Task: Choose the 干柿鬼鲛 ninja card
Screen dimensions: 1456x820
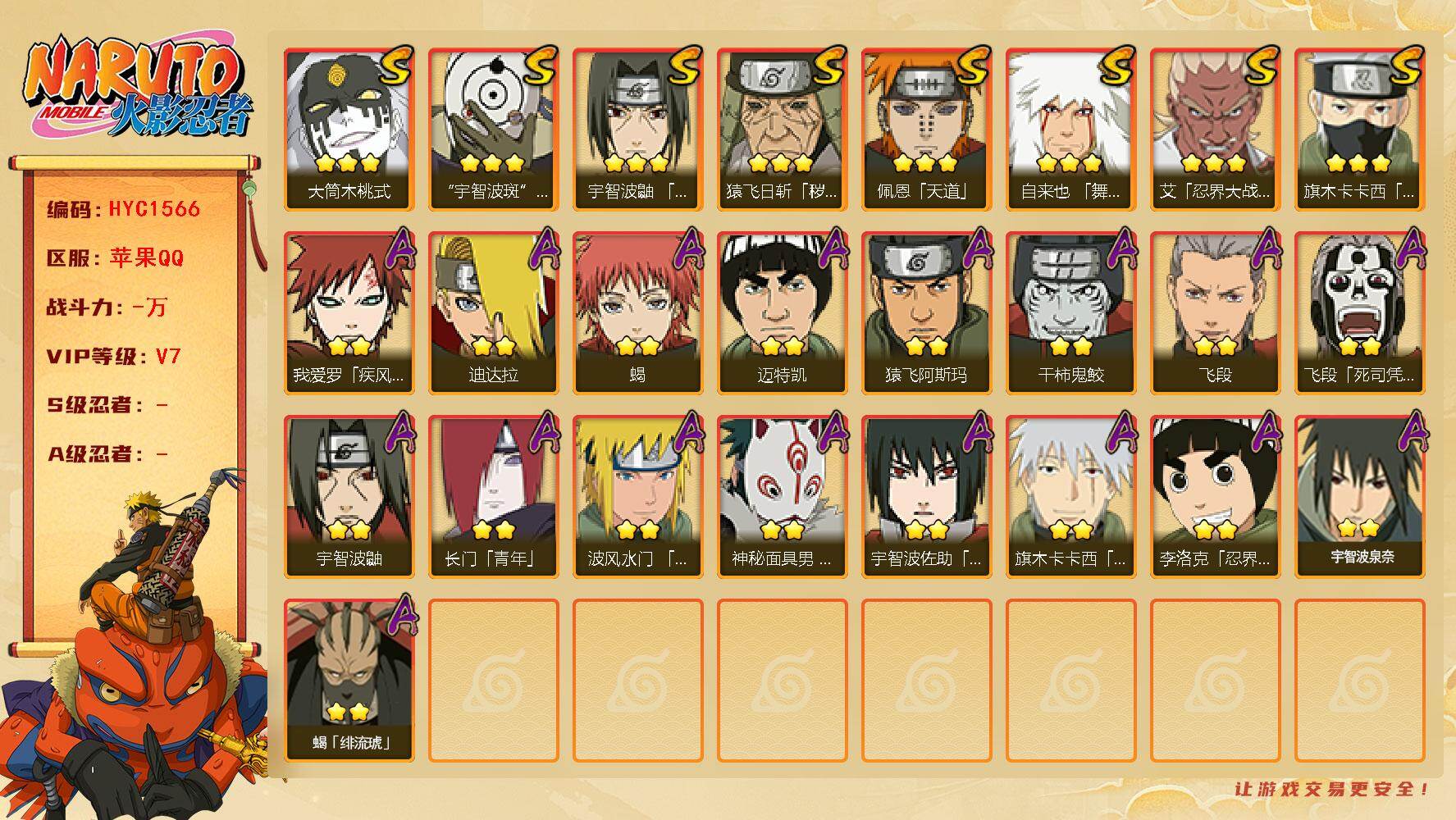Action: coord(1071,313)
